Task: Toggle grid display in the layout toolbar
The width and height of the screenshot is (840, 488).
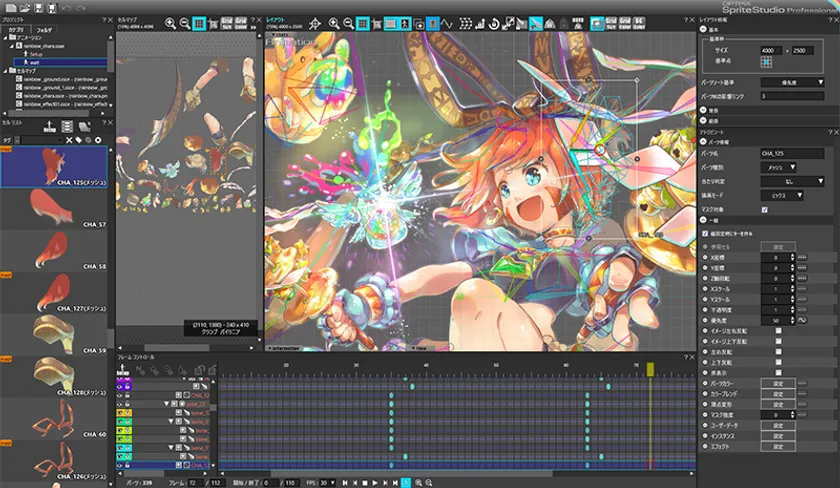Action: [x=364, y=22]
